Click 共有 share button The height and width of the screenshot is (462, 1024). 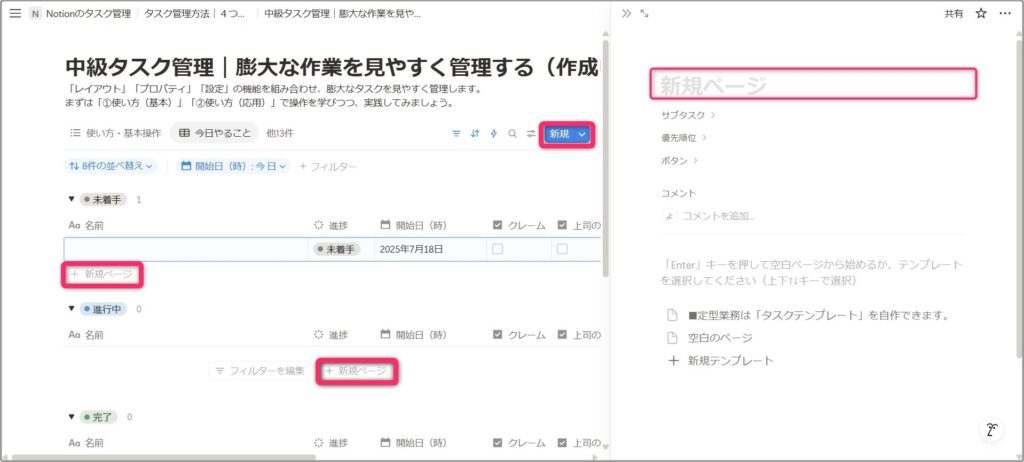click(x=953, y=13)
